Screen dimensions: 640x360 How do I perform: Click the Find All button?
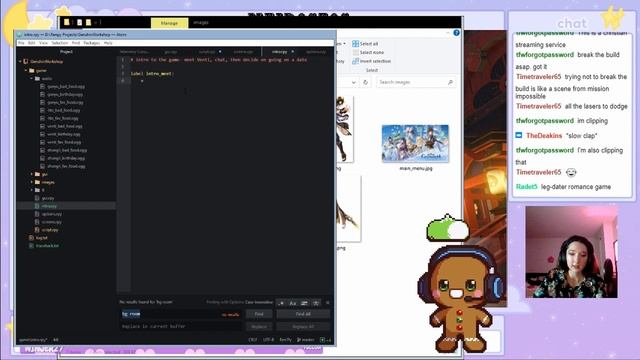click(303, 314)
